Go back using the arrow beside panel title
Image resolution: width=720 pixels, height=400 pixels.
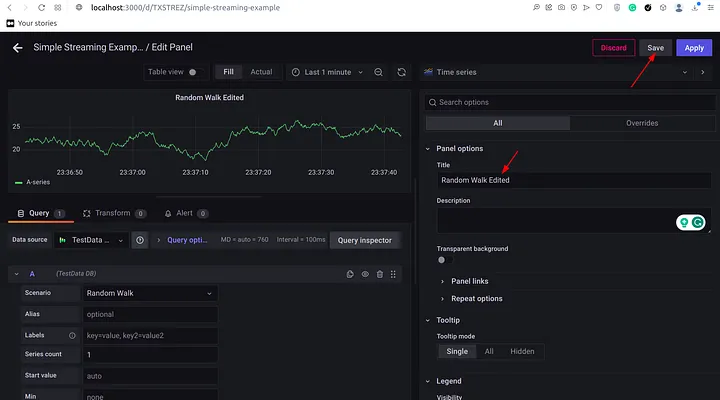[x=17, y=48]
